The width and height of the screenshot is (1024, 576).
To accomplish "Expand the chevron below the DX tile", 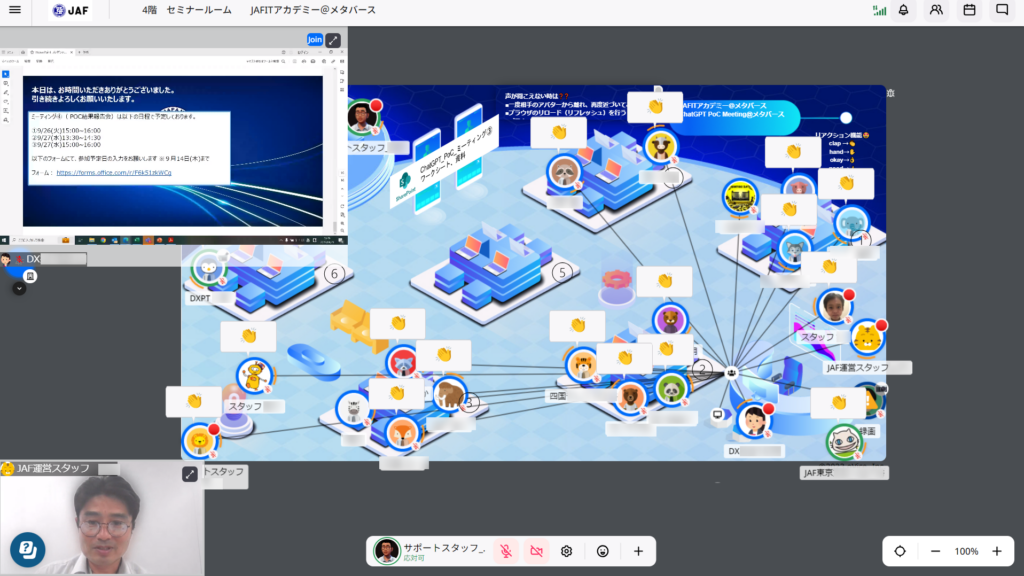I will 19,288.
